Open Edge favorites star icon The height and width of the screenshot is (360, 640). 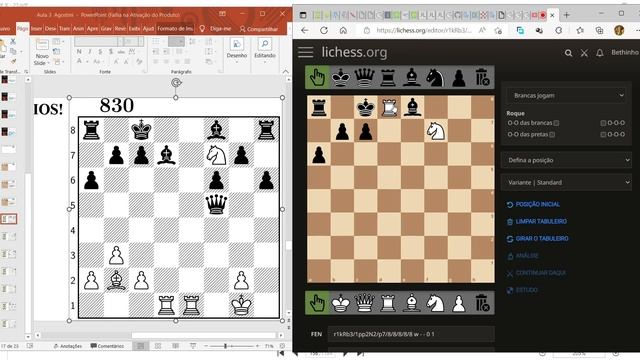[580, 30]
